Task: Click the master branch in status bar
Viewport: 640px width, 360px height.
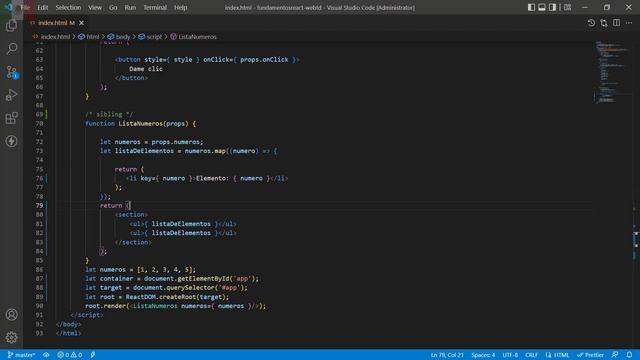Action: [21, 355]
